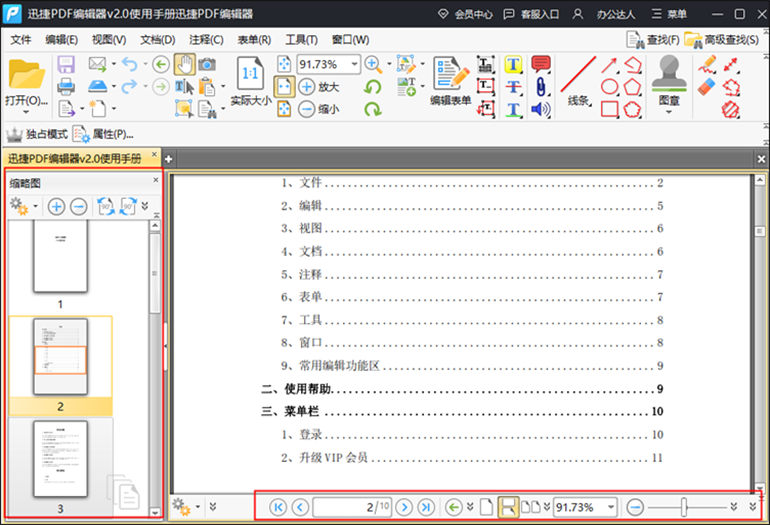Go to first page button
Image resolution: width=770 pixels, height=525 pixels.
point(278,507)
